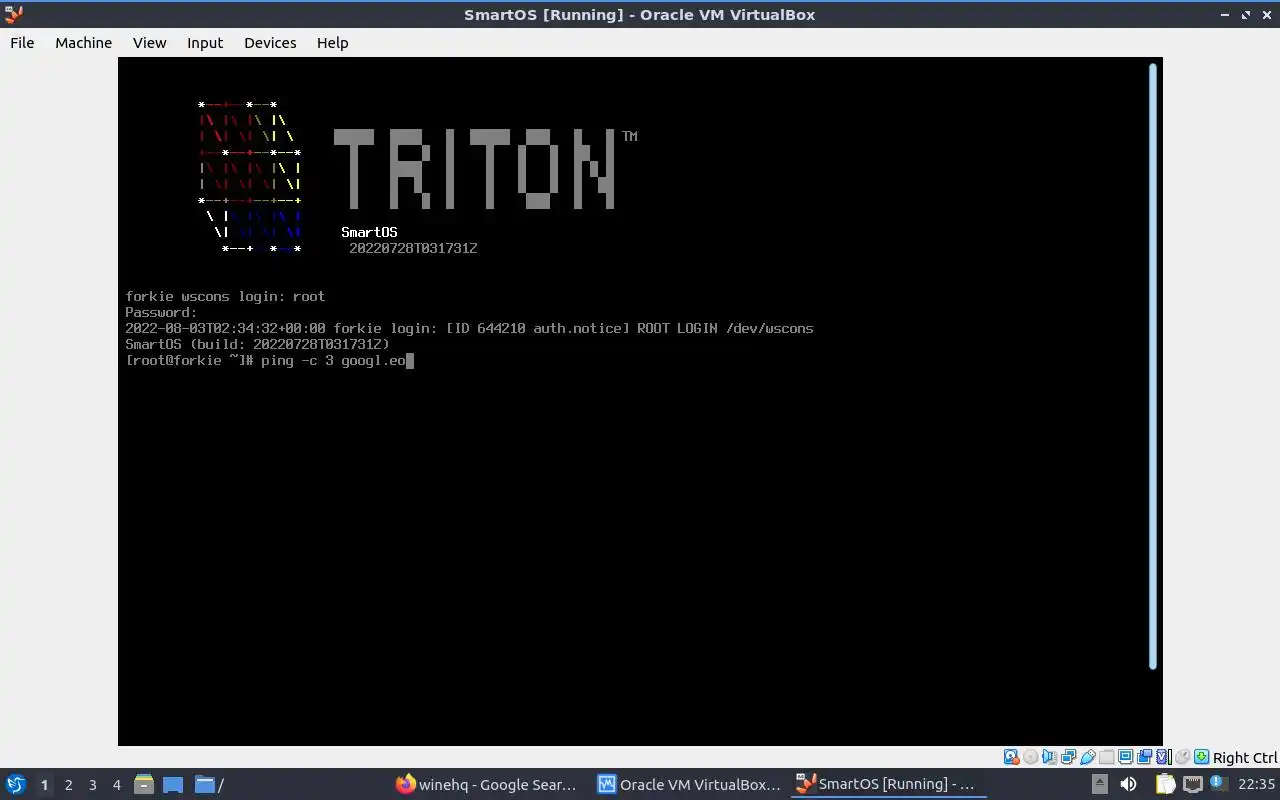Image resolution: width=1280 pixels, height=800 pixels.
Task: Minimize the SmartOS VirtualBox window
Action: [x=1226, y=15]
